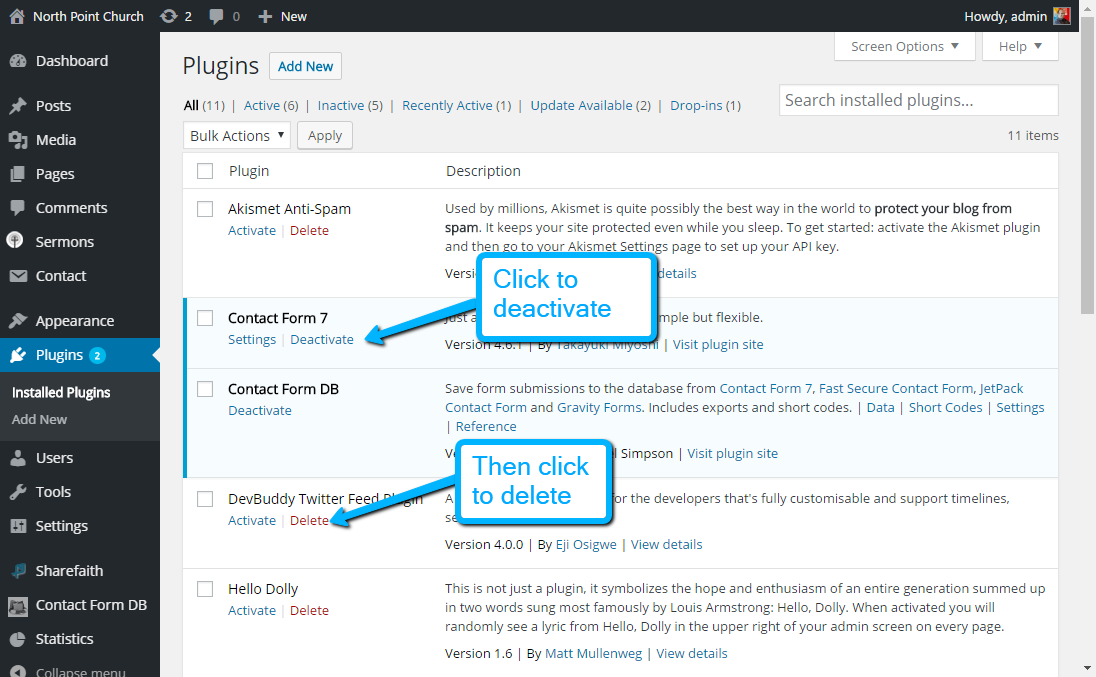The height and width of the screenshot is (677, 1096).
Task: Click the Statistics pie chart icon
Action: click(x=17, y=639)
